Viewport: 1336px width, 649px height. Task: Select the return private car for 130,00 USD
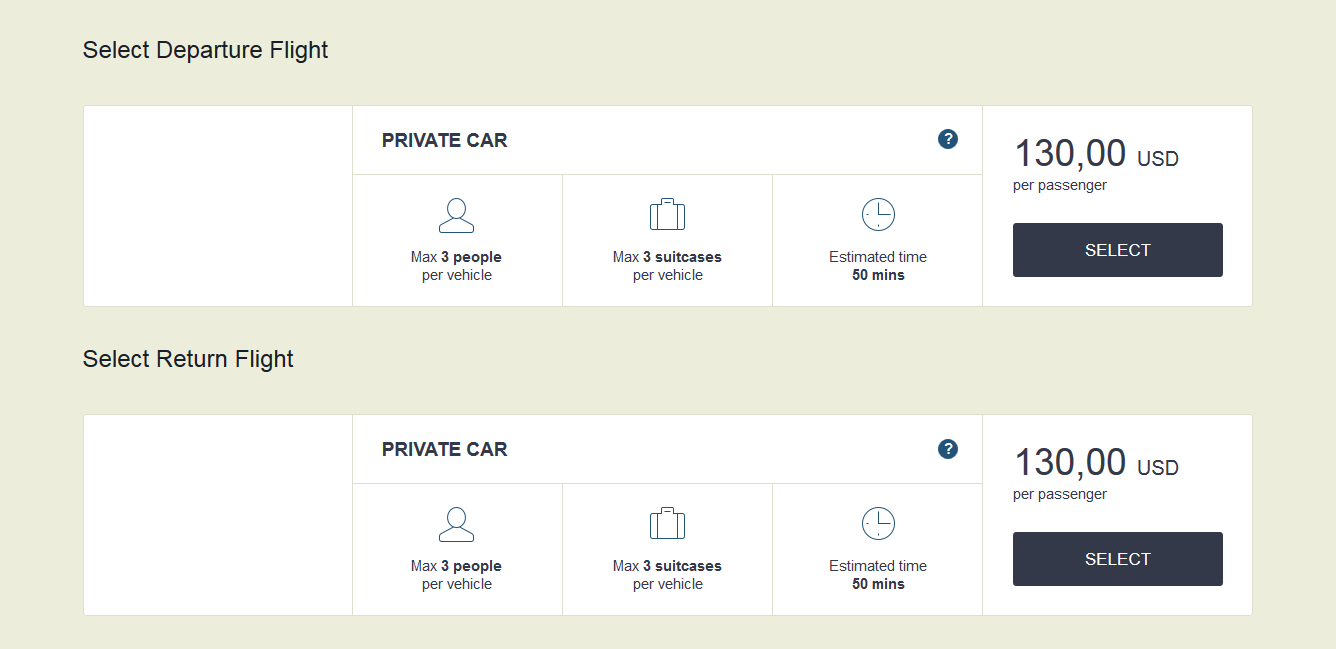(1117, 559)
